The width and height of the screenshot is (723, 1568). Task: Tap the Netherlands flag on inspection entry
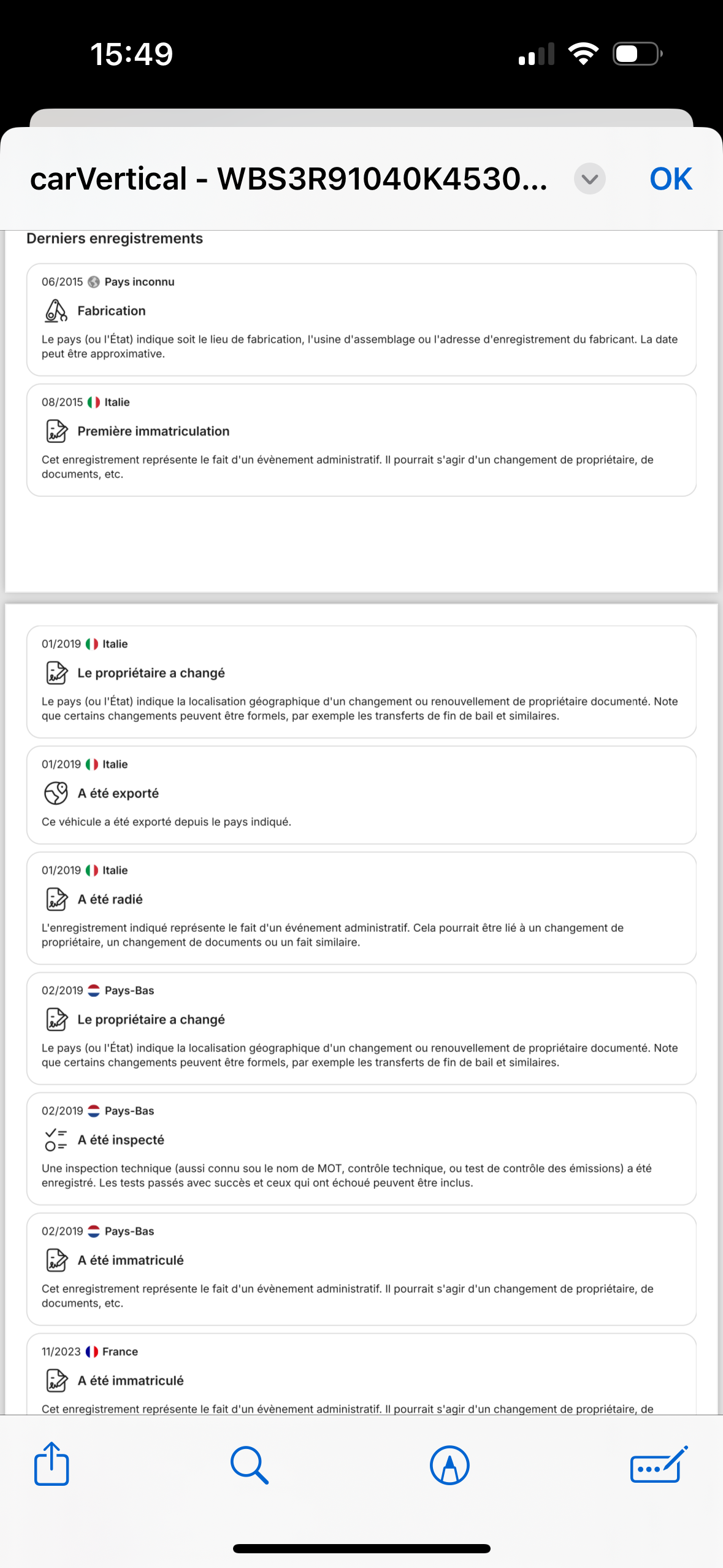94,1111
